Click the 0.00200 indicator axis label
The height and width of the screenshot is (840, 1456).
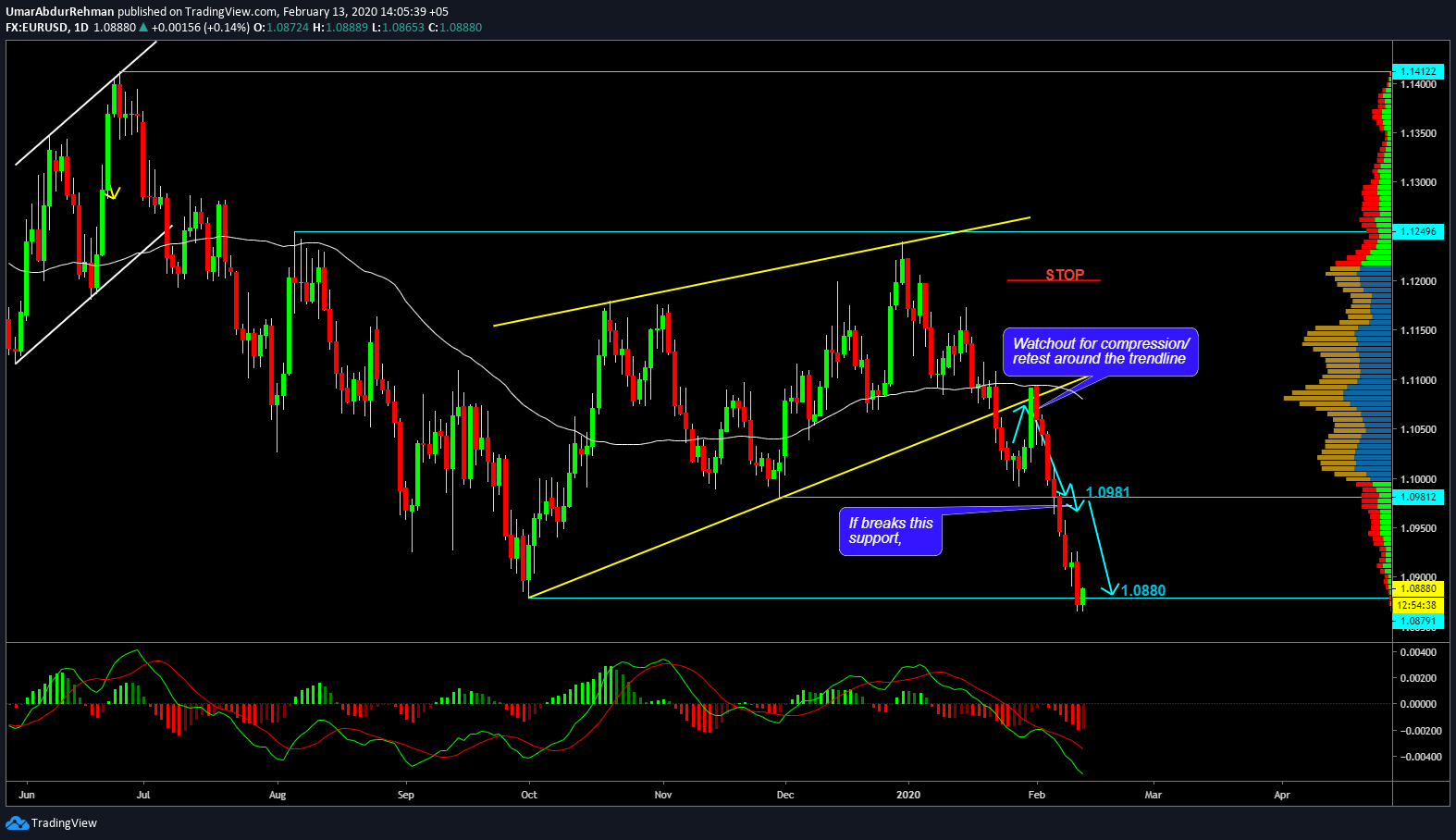point(1418,678)
